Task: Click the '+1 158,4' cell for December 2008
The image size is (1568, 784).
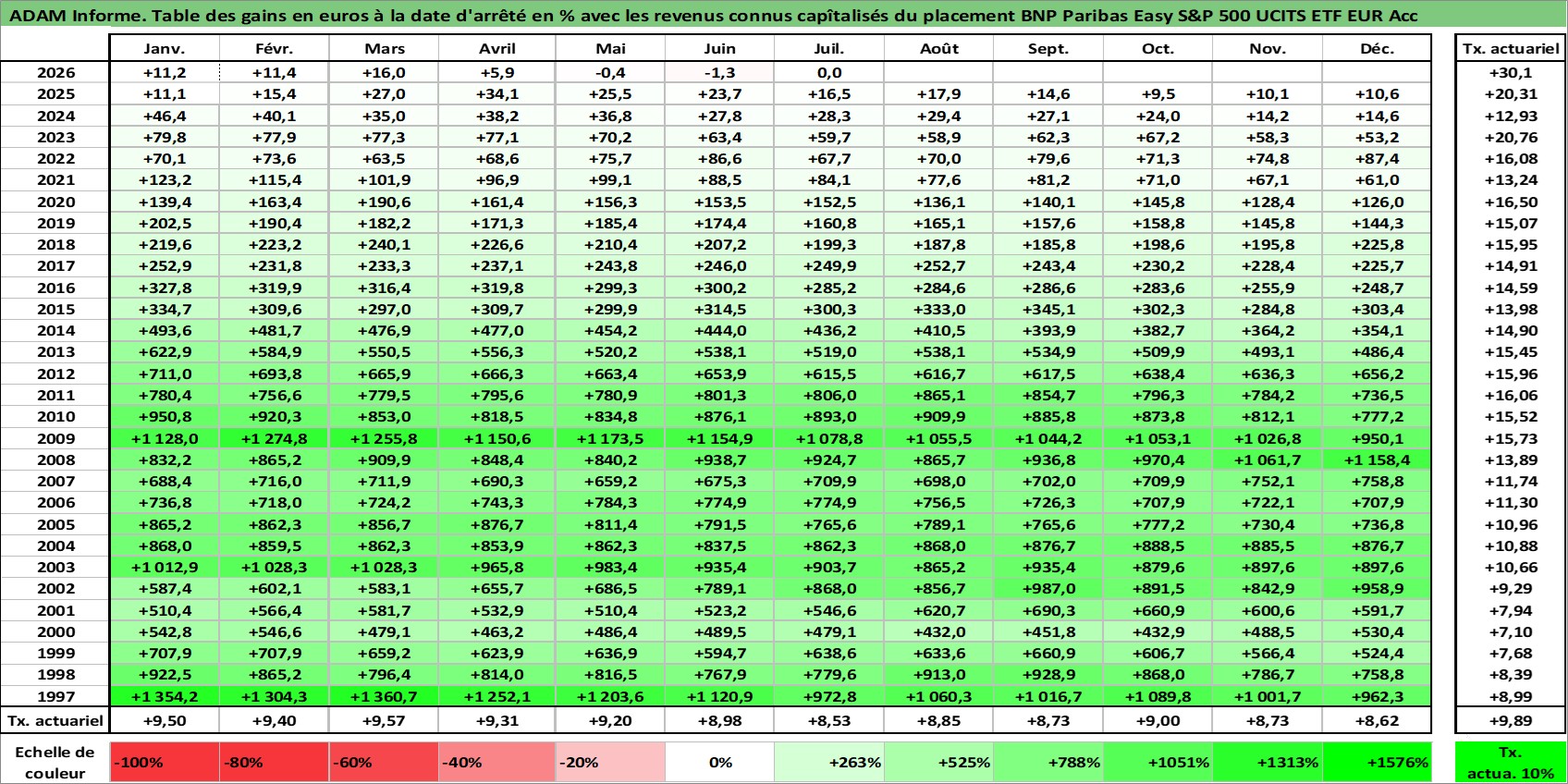Action: click(x=1377, y=459)
